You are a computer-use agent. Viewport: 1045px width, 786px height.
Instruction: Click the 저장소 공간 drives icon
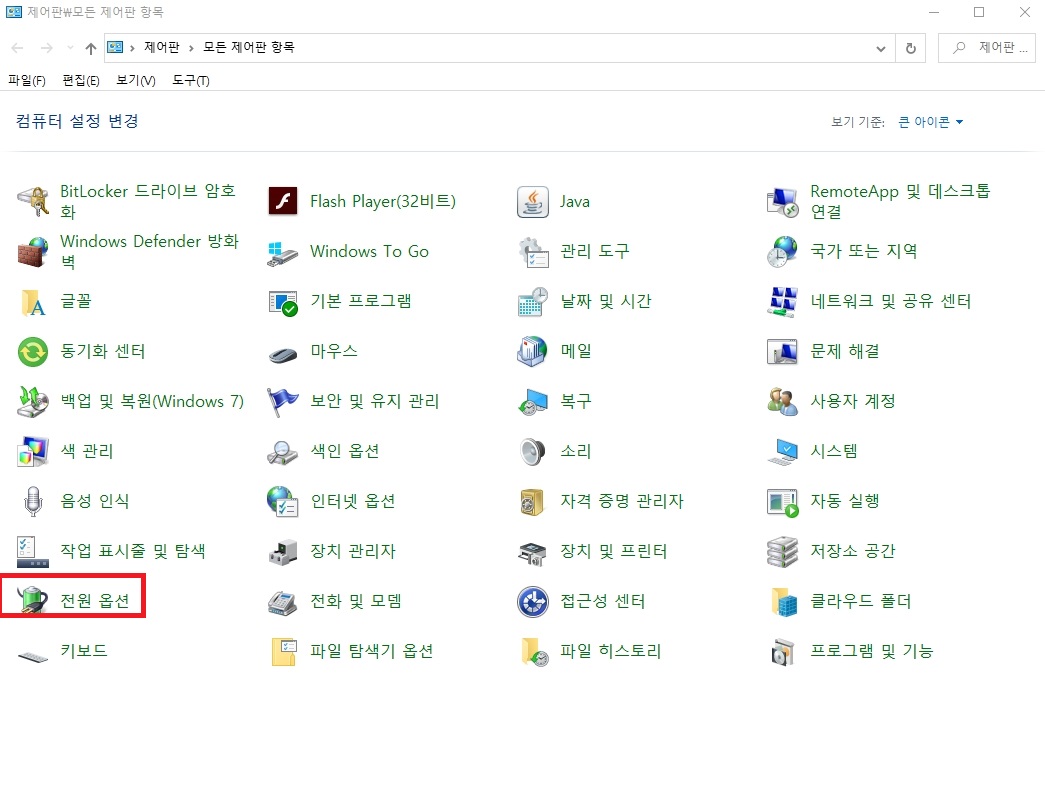(x=782, y=551)
